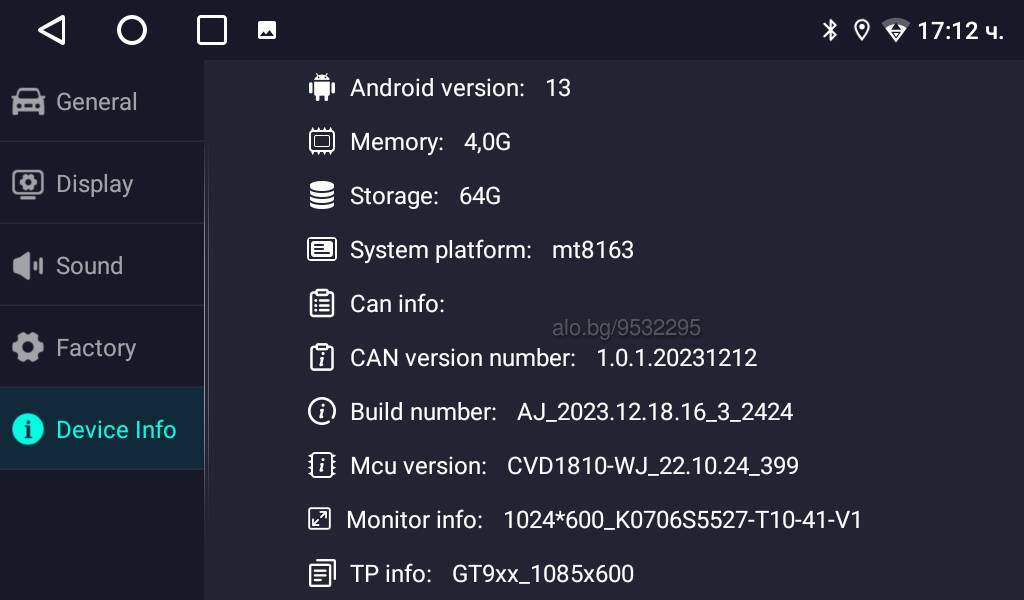
Task: Tap the Monitor info label
Action: pyautogui.click(x=415, y=520)
